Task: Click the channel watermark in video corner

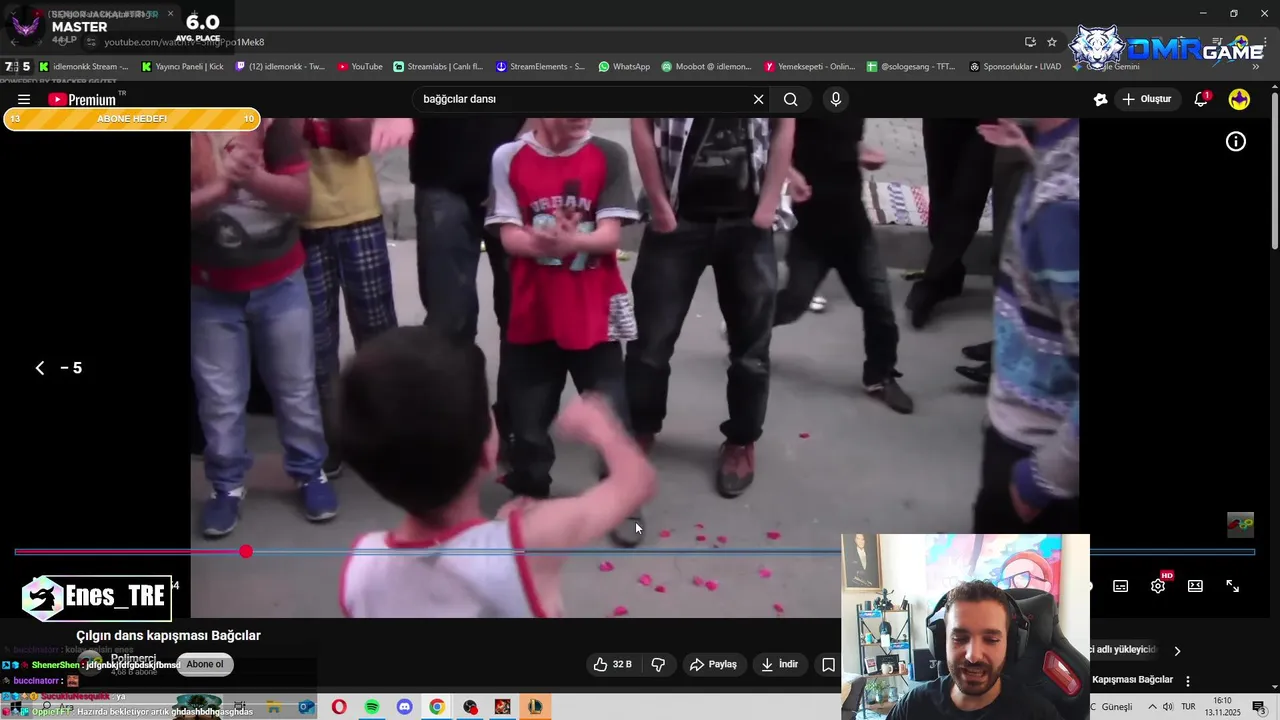Action: pyautogui.click(x=1240, y=524)
